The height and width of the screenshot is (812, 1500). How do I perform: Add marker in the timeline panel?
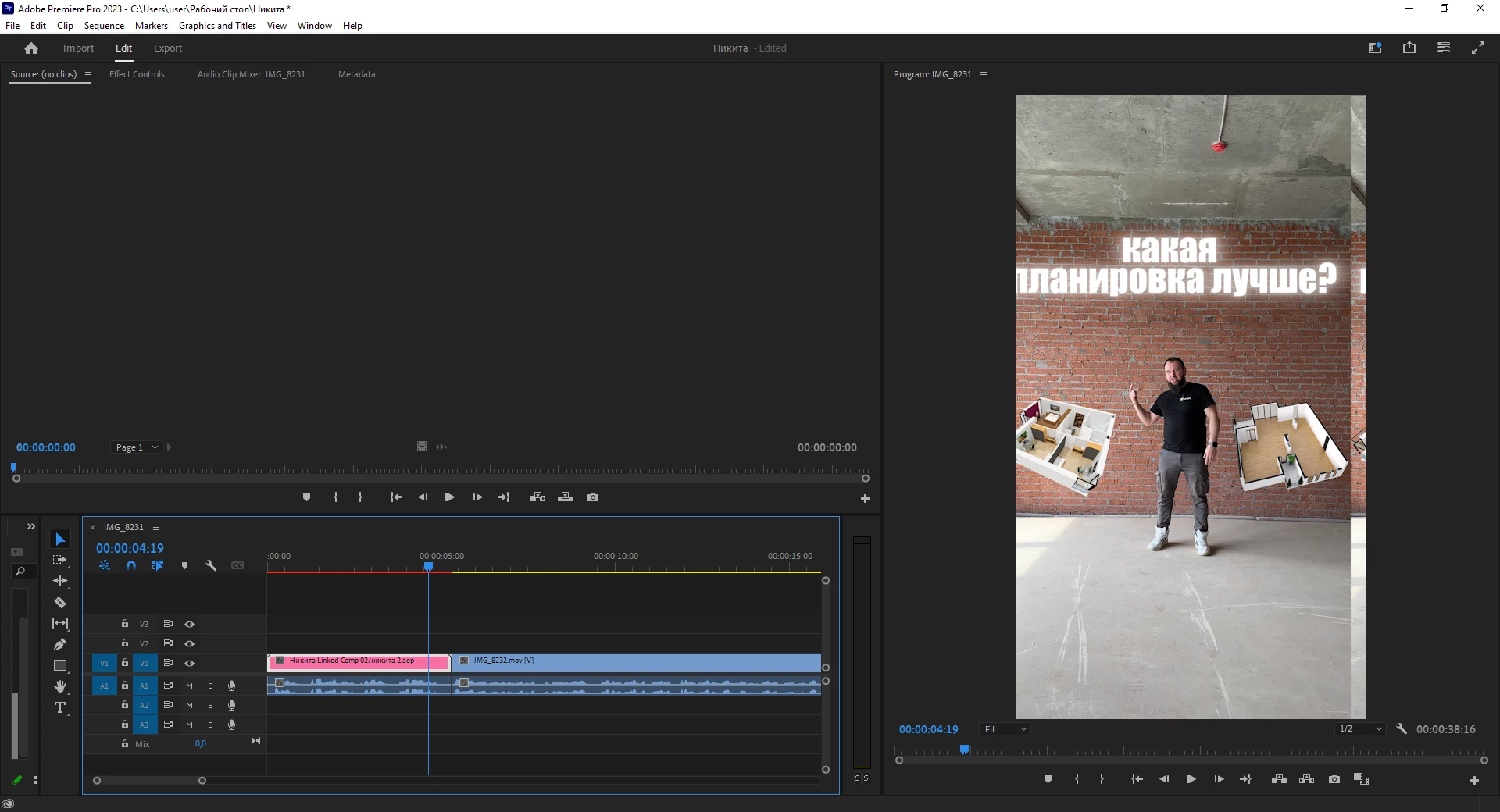point(185,565)
